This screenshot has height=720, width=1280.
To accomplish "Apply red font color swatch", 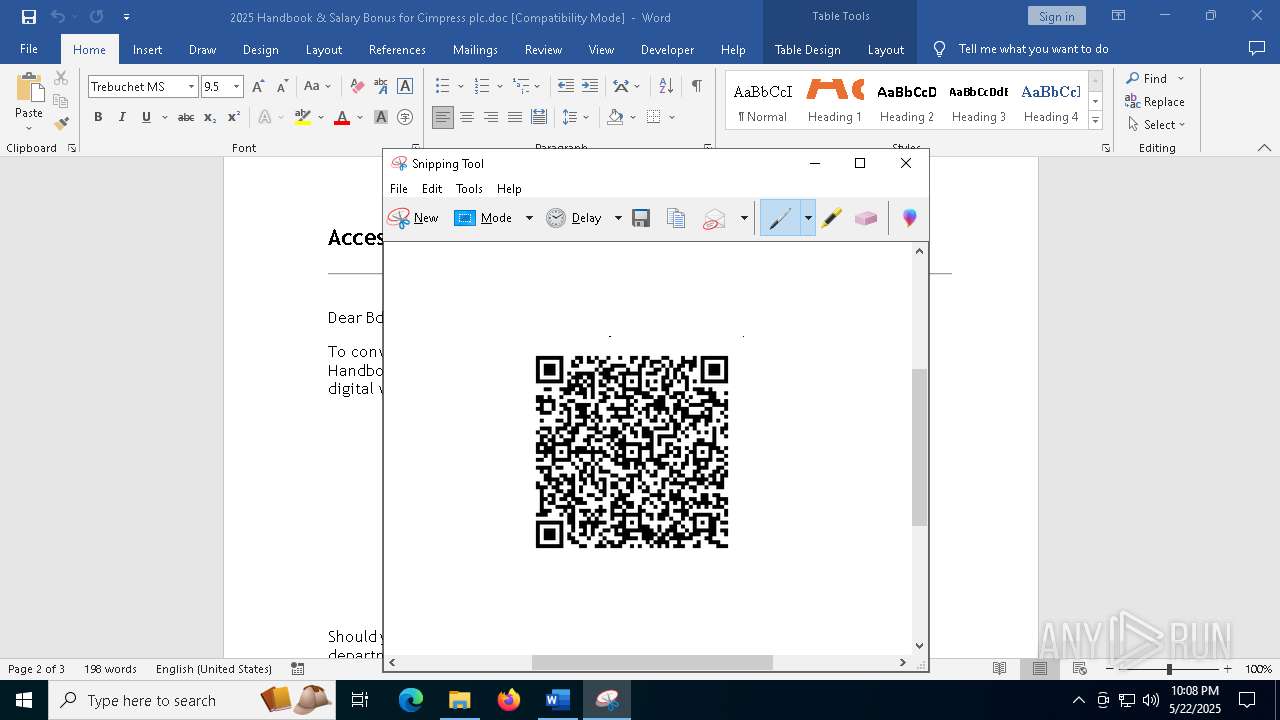I will (x=342, y=117).
